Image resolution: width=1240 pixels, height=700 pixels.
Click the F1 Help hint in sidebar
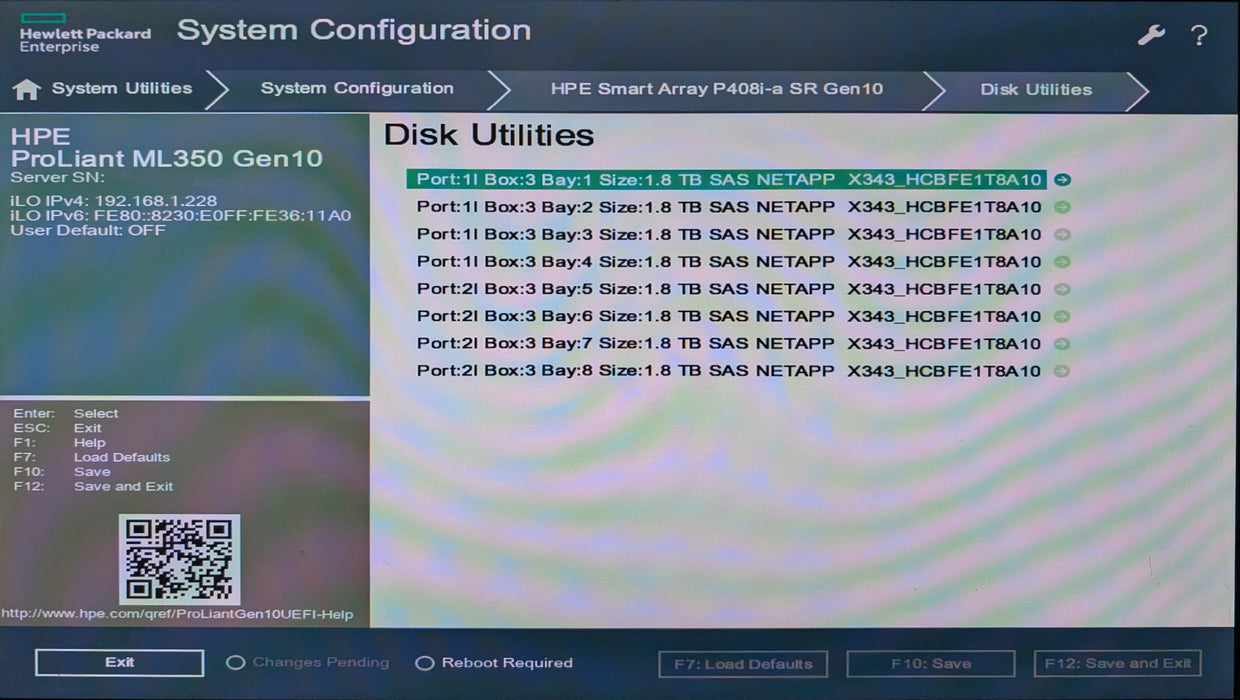(59, 443)
